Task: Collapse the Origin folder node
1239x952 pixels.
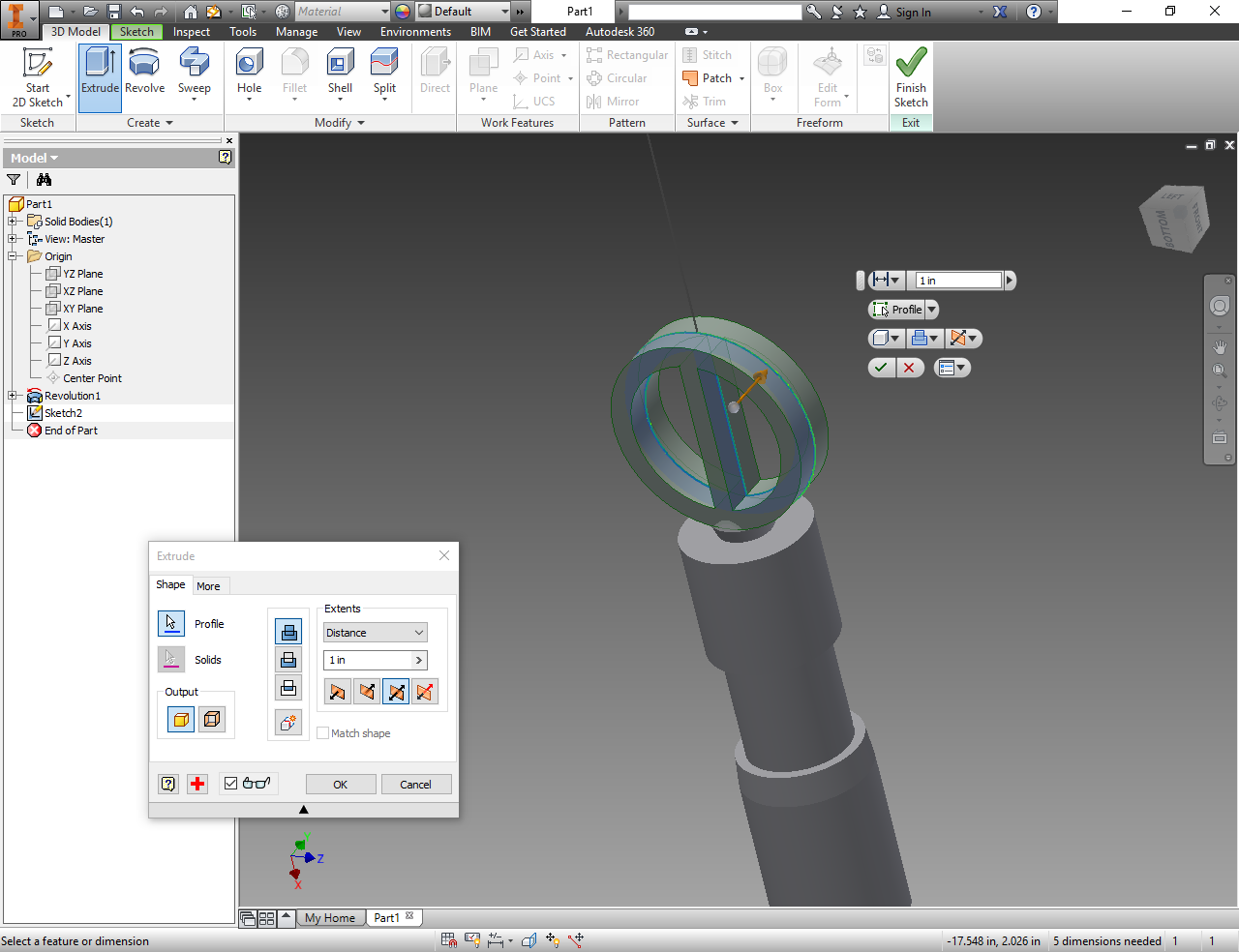Action: 12,256
